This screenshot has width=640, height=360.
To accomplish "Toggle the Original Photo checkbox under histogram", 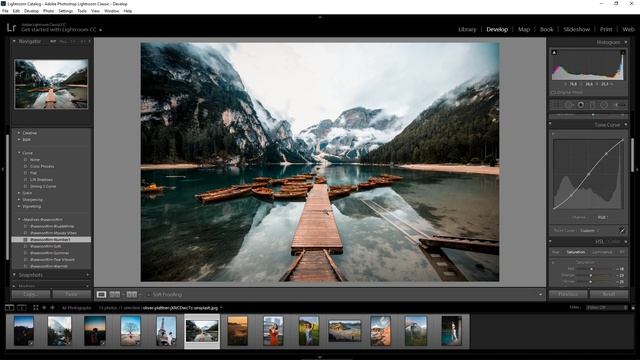I will pyautogui.click(x=554, y=93).
